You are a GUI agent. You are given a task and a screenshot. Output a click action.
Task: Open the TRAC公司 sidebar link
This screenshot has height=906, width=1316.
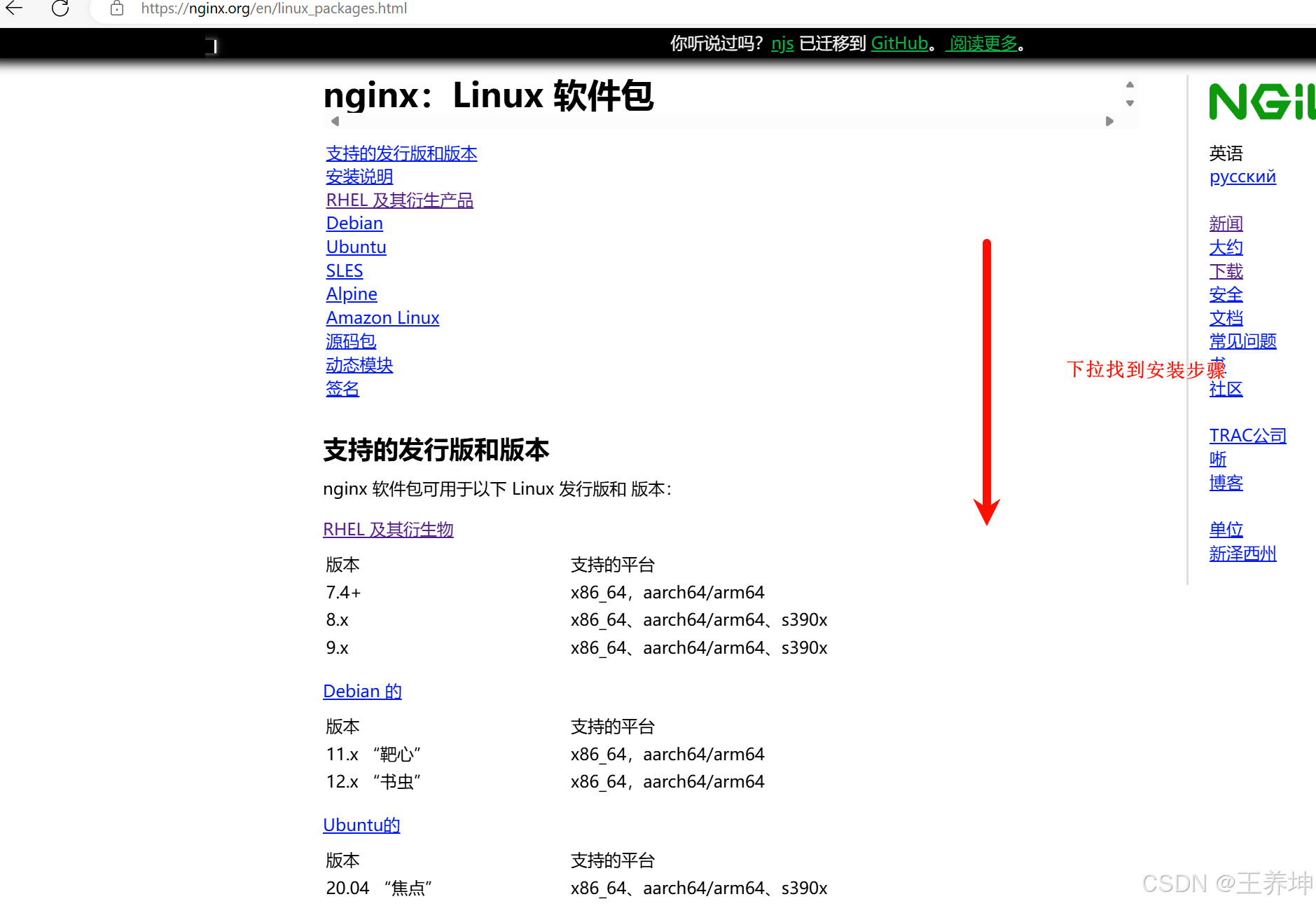point(1247,436)
